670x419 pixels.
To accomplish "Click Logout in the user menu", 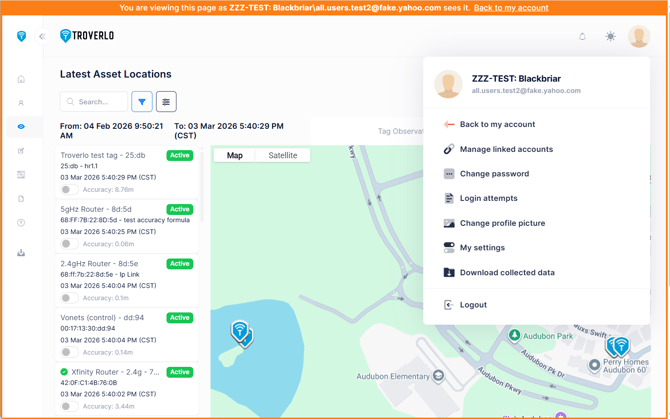I will pyautogui.click(x=473, y=305).
